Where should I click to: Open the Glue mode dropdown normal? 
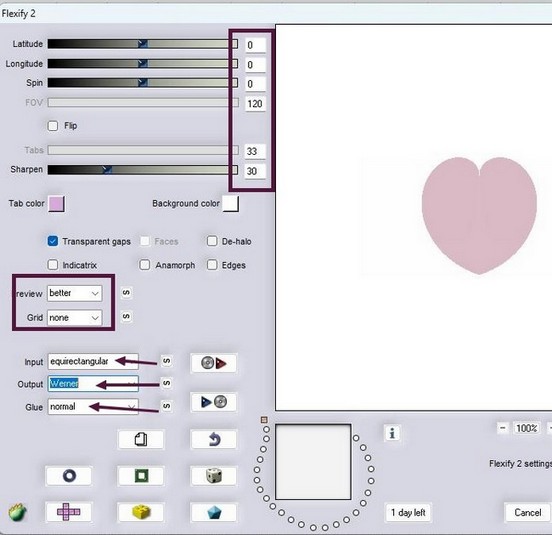click(x=93, y=407)
